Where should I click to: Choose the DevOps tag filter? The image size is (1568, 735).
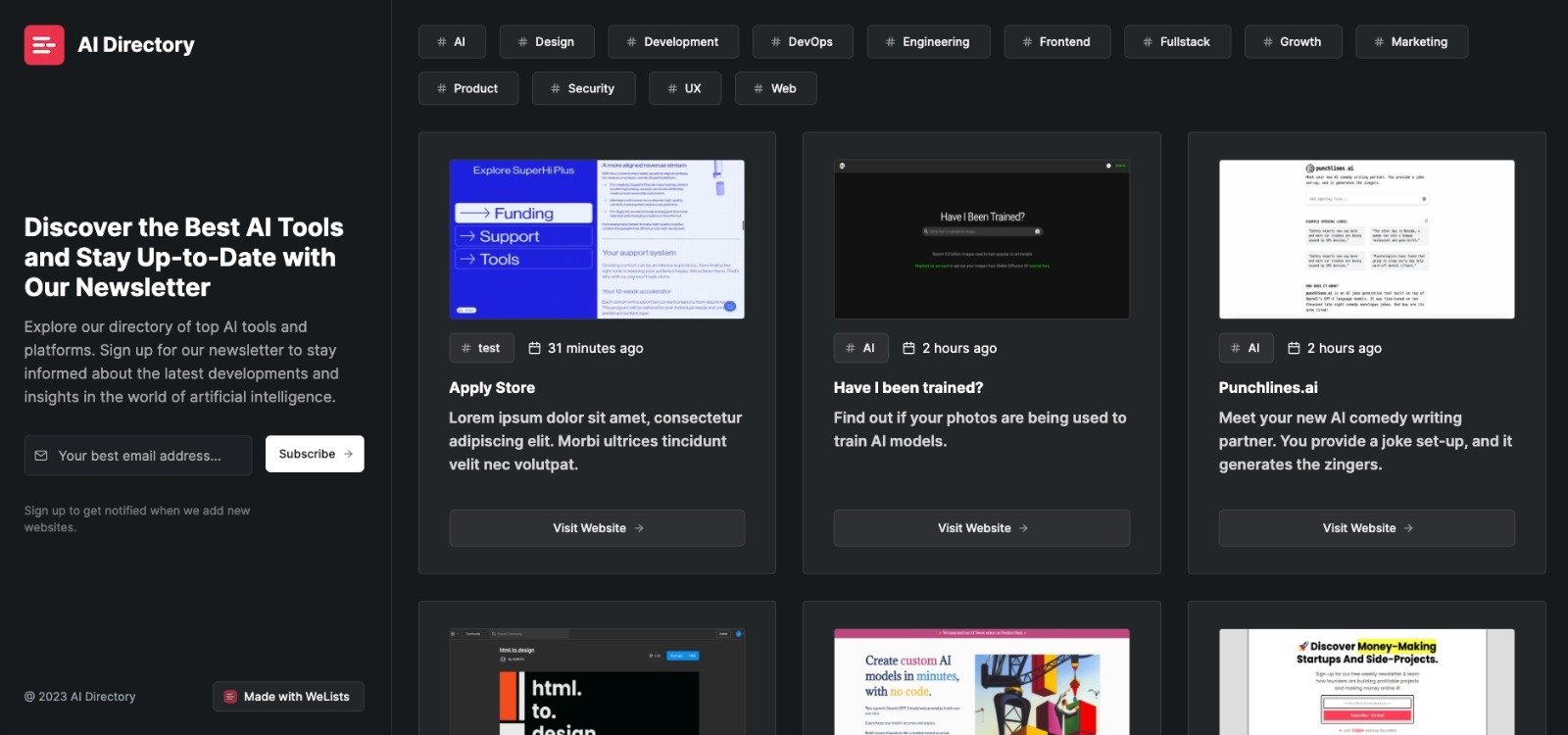point(803,42)
